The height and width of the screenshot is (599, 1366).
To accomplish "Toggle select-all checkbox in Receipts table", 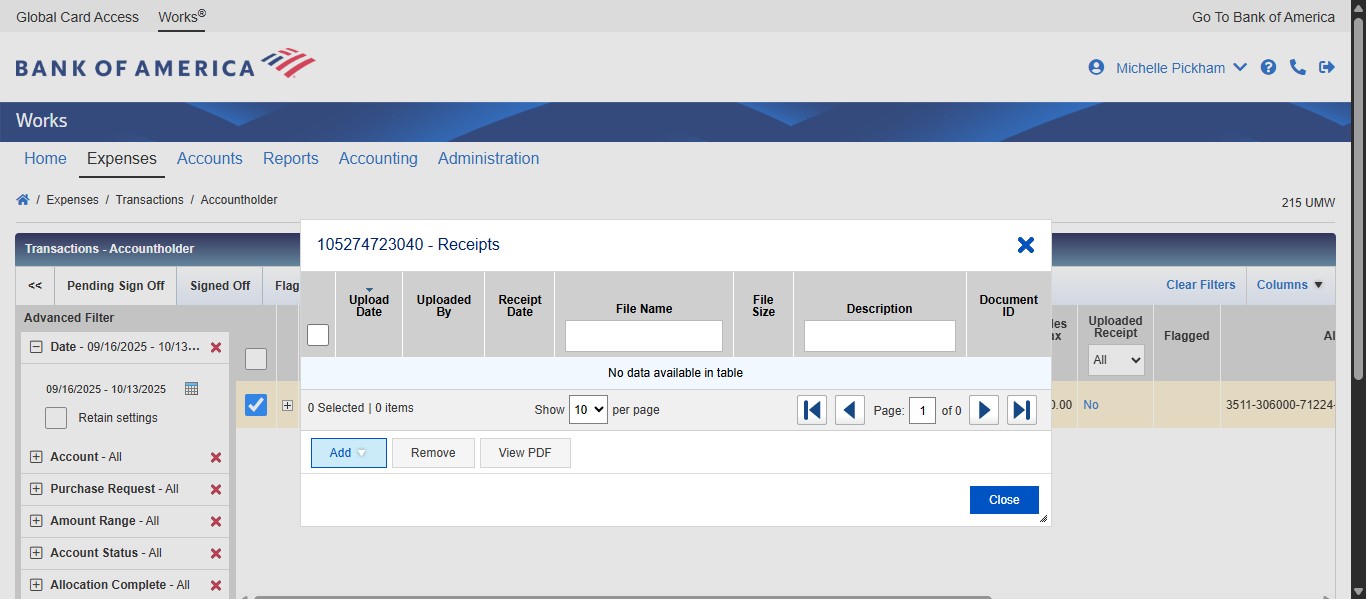I will (x=318, y=335).
